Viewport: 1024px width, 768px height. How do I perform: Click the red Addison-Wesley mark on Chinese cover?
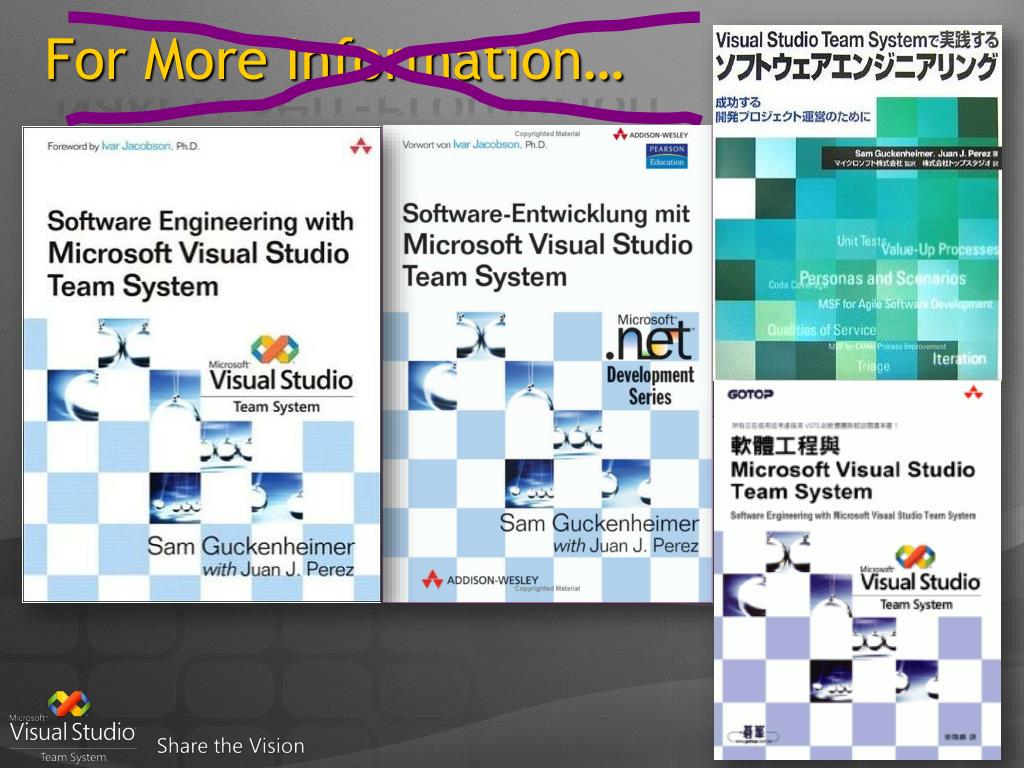pos(973,392)
